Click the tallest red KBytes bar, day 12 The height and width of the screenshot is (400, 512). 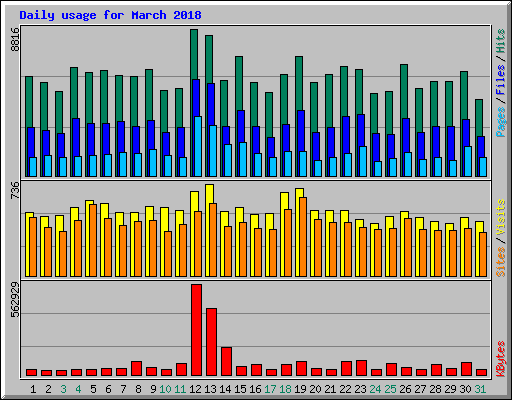click(196, 330)
